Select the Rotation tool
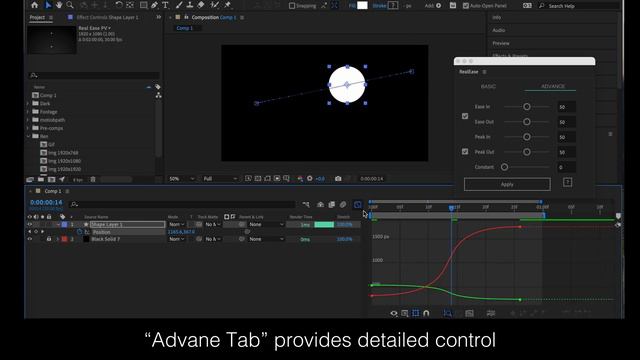 (119, 5)
